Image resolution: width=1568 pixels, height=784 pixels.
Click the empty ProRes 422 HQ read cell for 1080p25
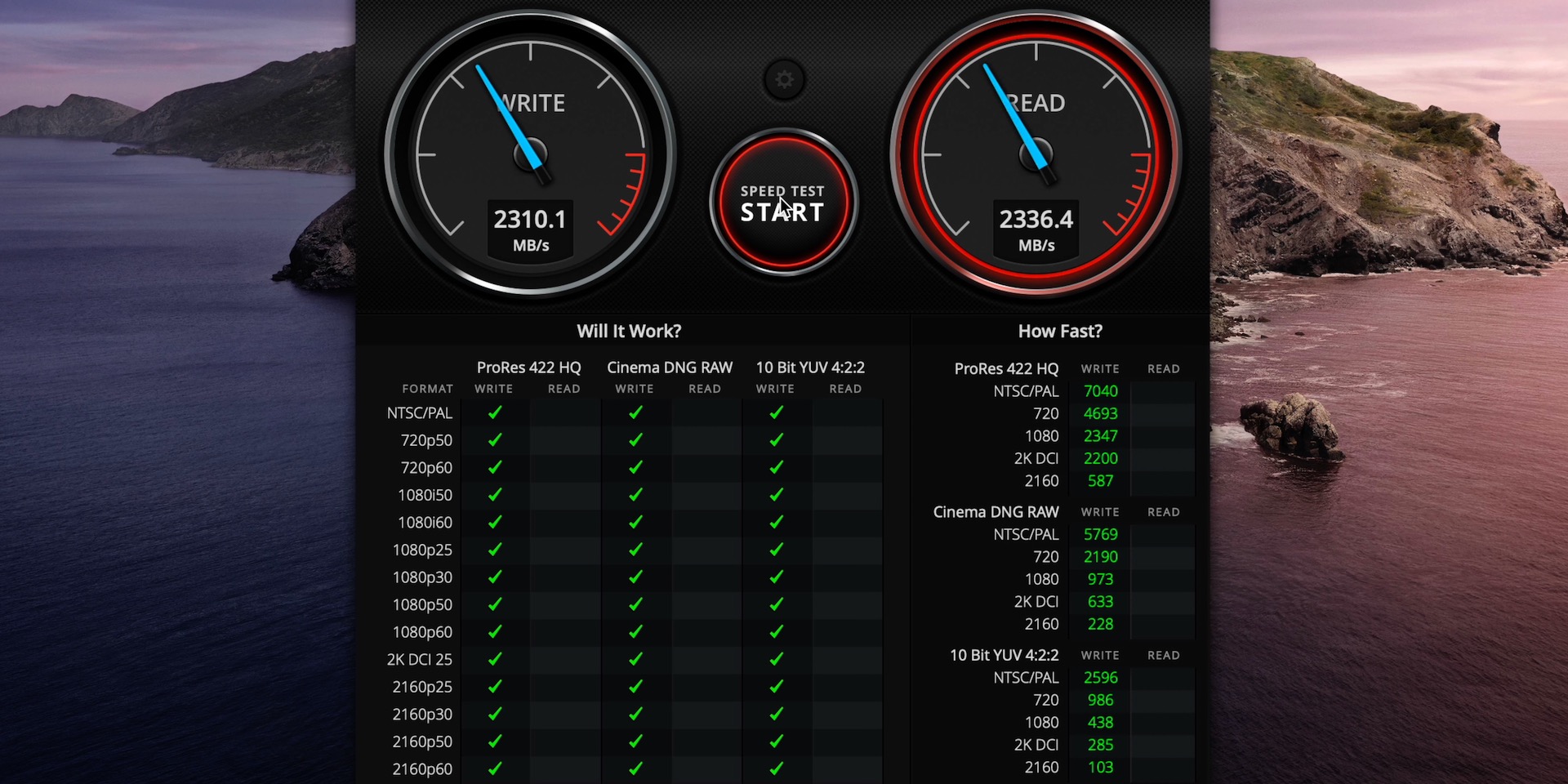tap(564, 550)
